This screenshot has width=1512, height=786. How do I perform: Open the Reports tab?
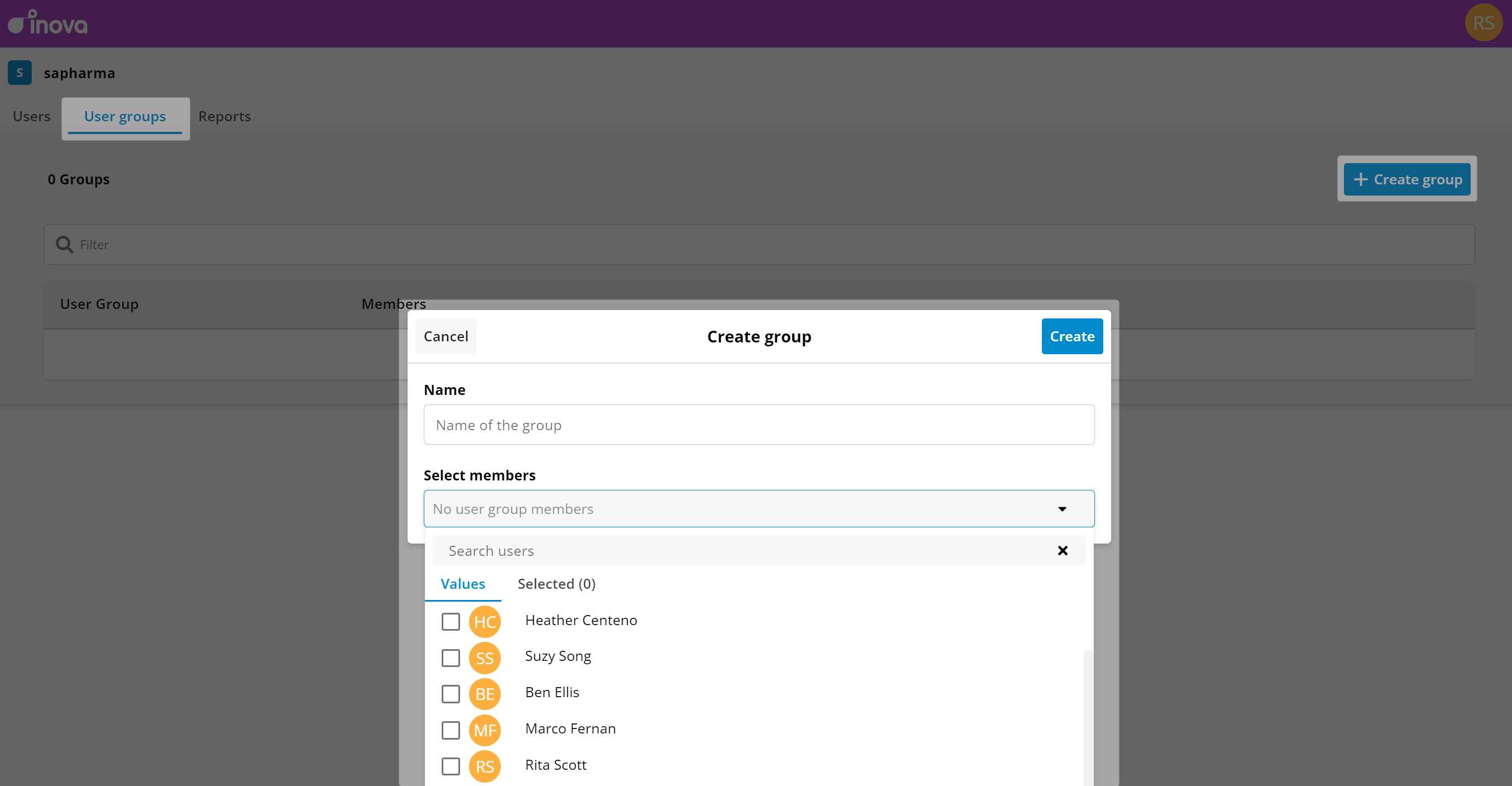click(x=225, y=116)
